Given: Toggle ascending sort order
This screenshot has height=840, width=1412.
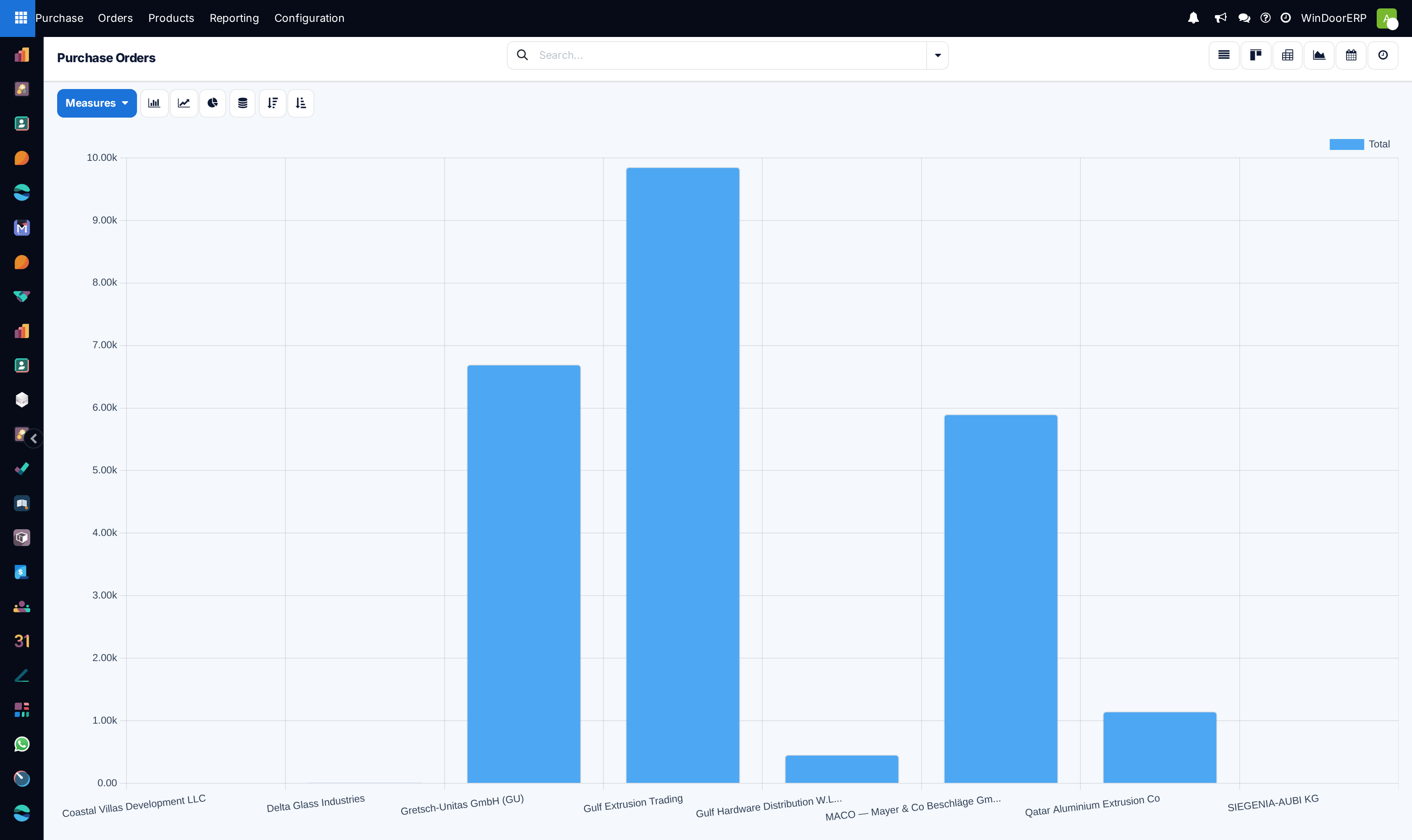Looking at the screenshot, I should click(301, 103).
